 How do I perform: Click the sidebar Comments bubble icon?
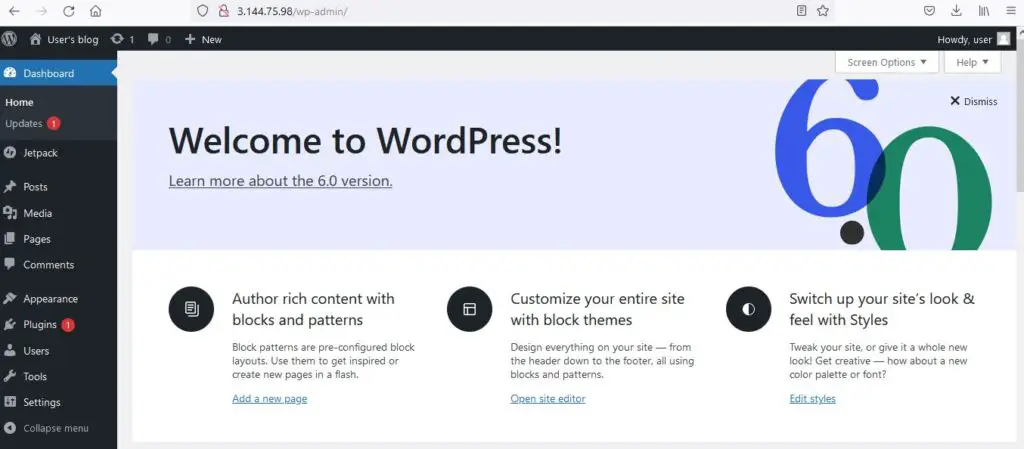[x=10, y=264]
